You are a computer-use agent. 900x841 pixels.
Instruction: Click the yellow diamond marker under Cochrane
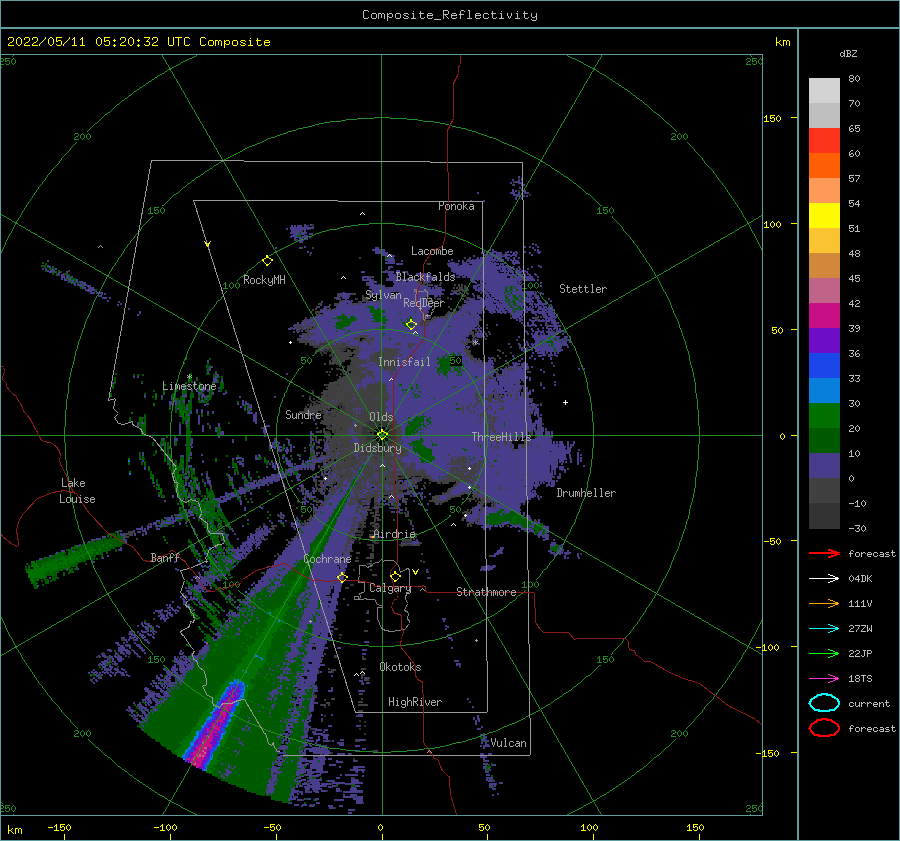click(x=343, y=578)
